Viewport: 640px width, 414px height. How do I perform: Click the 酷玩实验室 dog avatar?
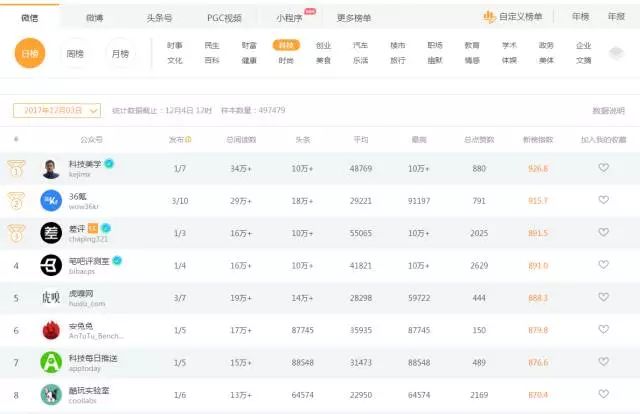pyautogui.click(x=51, y=395)
